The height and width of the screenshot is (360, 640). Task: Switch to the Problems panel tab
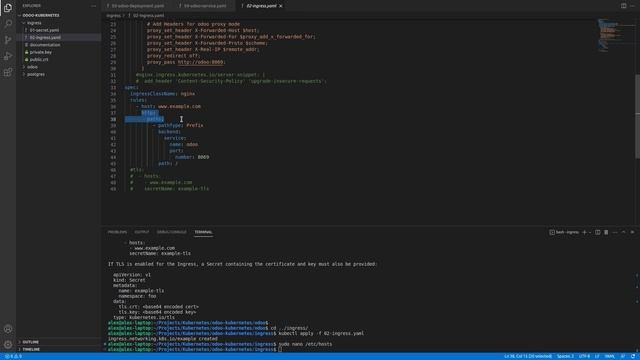(117, 232)
